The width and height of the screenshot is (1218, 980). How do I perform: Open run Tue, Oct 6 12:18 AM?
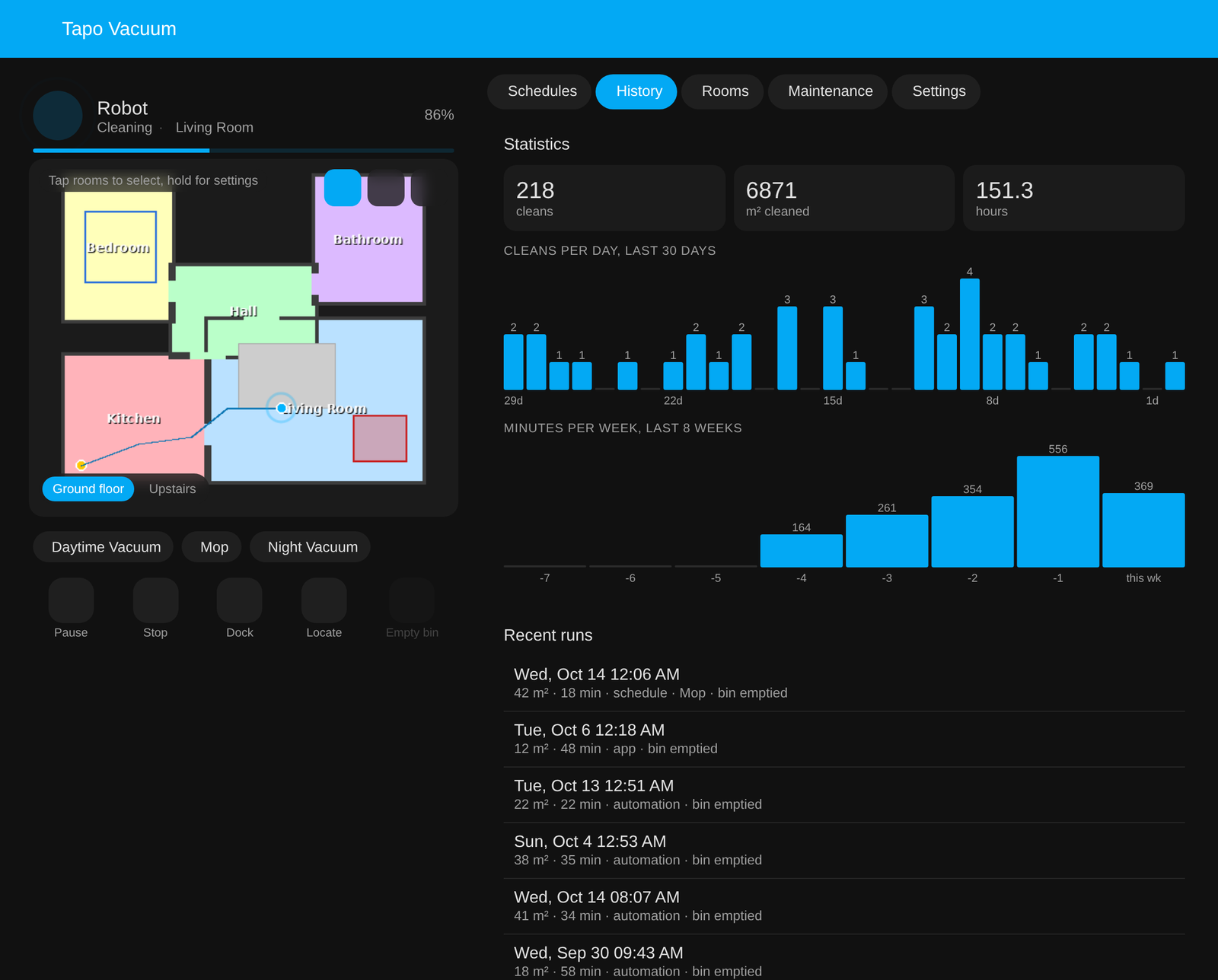[844, 739]
